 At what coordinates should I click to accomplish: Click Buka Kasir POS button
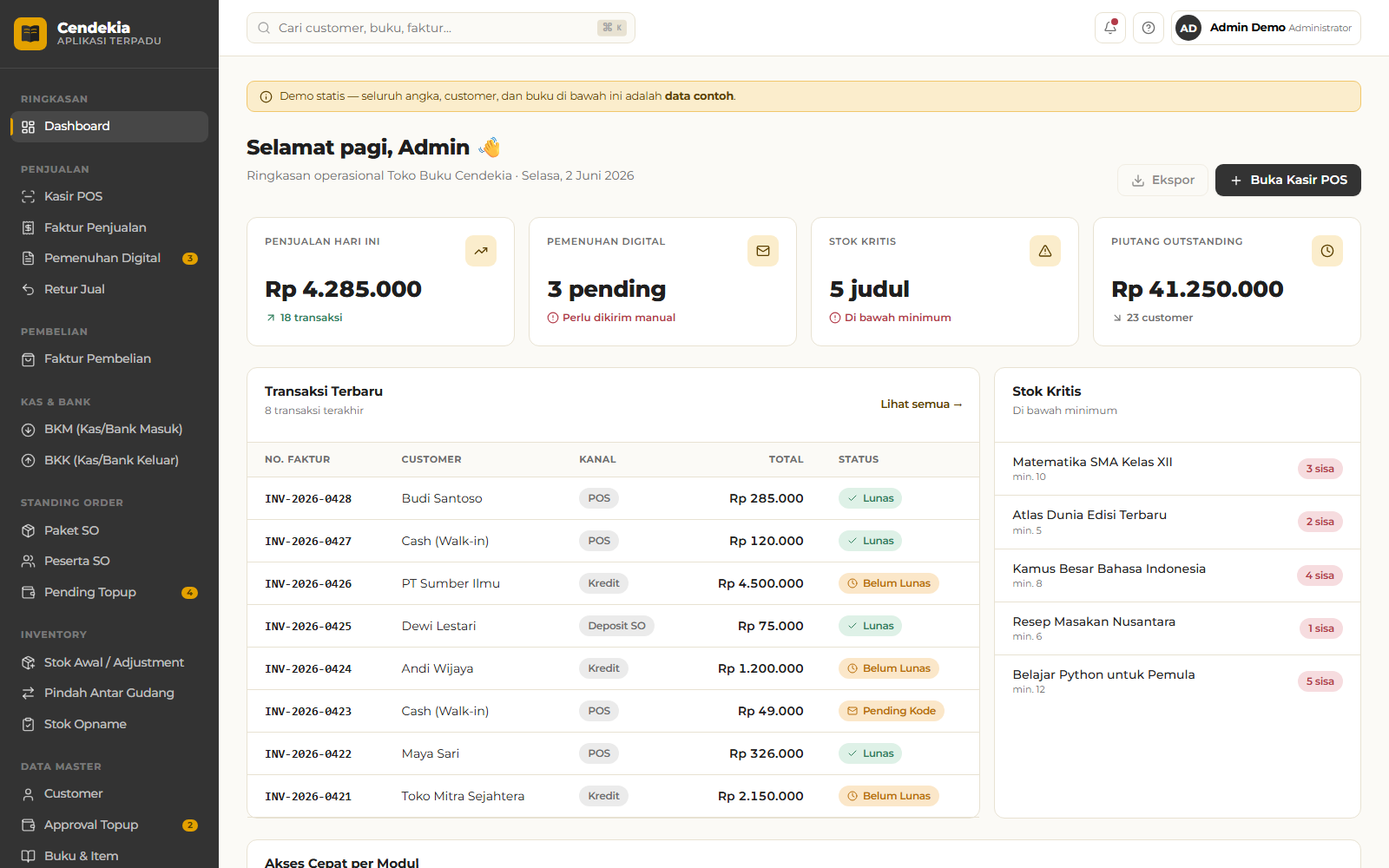(x=1288, y=180)
